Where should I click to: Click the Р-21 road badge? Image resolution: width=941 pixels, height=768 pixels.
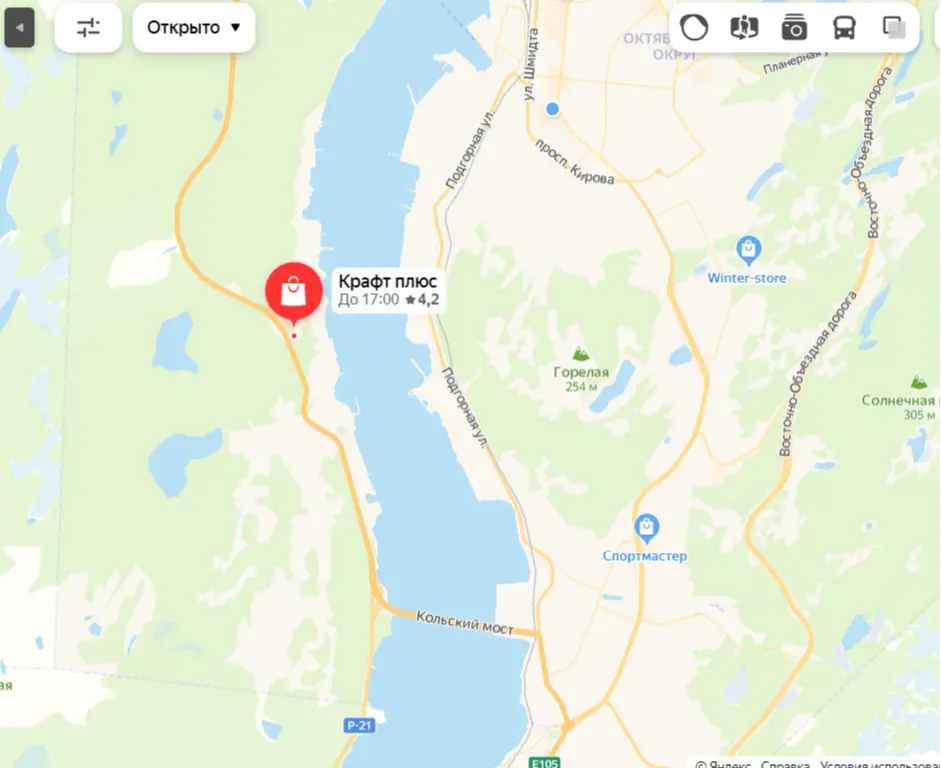tap(360, 725)
